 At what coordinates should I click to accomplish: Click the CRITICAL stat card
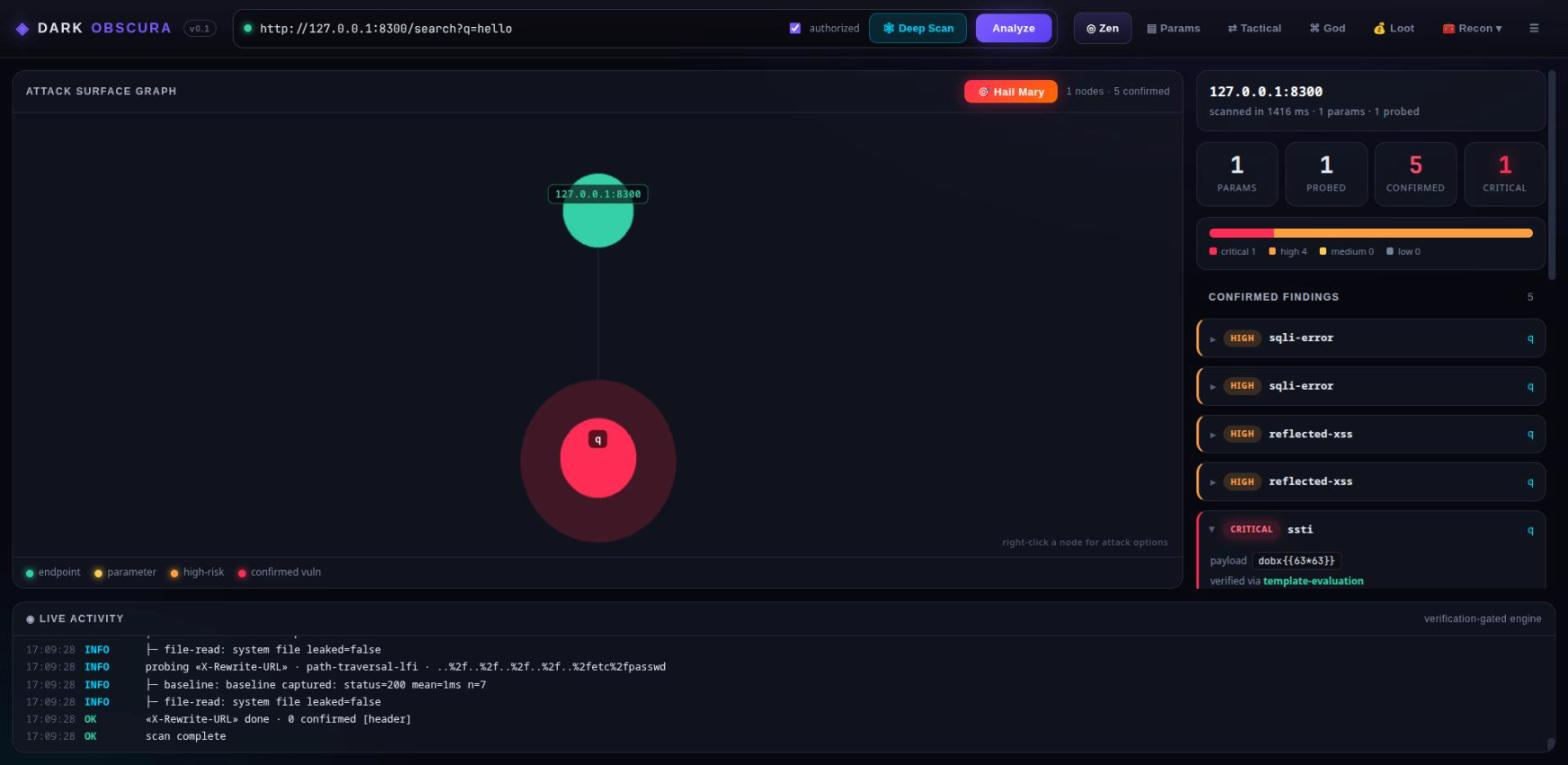[x=1504, y=174]
